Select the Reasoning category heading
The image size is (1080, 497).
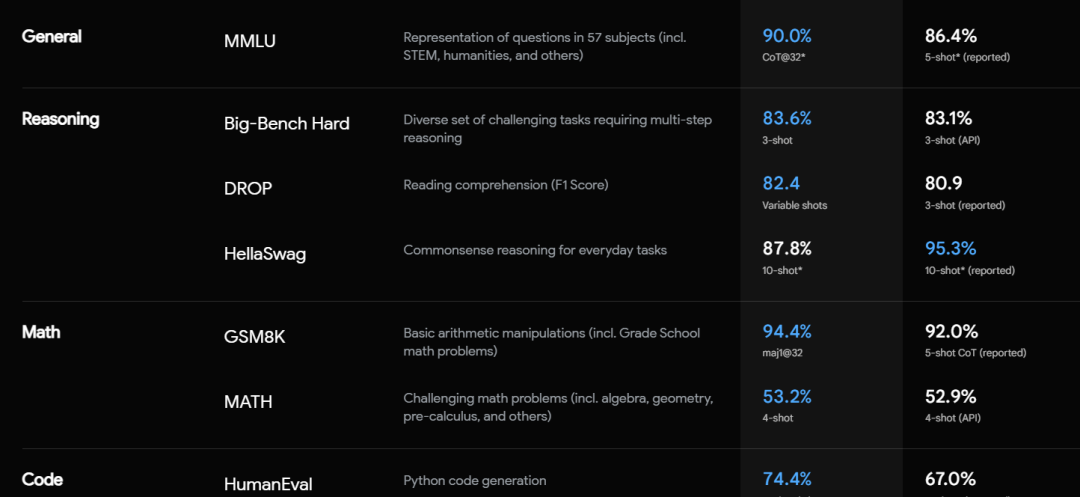pyautogui.click(x=61, y=119)
